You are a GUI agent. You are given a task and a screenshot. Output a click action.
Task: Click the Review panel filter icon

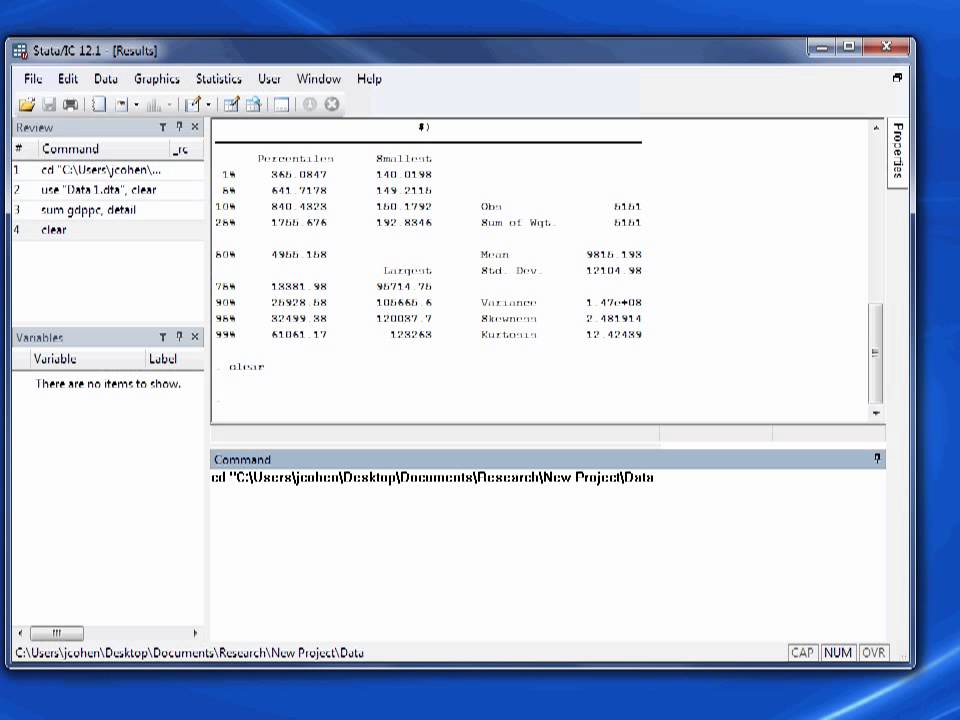coord(163,127)
